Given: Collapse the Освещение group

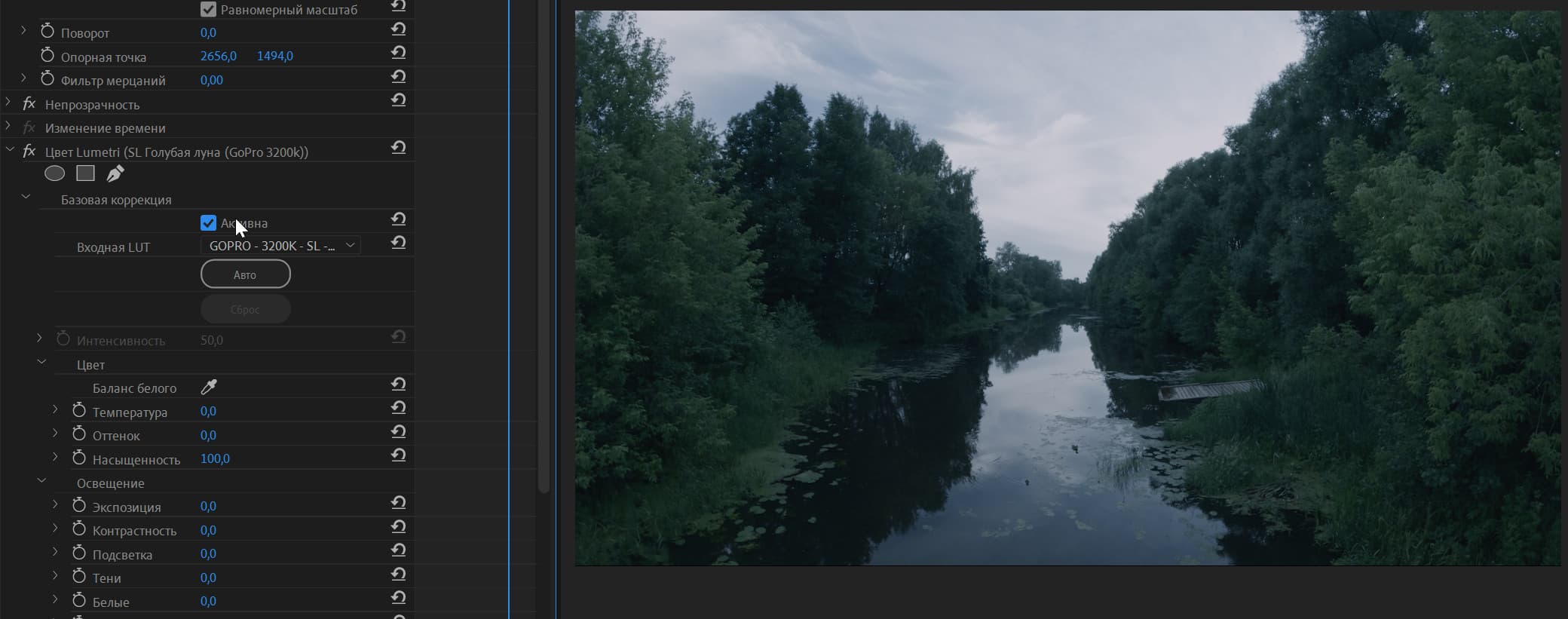Looking at the screenshot, I should point(42,480).
